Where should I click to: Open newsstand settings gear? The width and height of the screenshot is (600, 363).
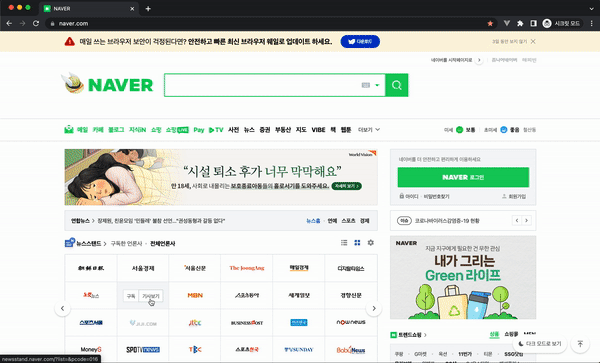pos(370,243)
